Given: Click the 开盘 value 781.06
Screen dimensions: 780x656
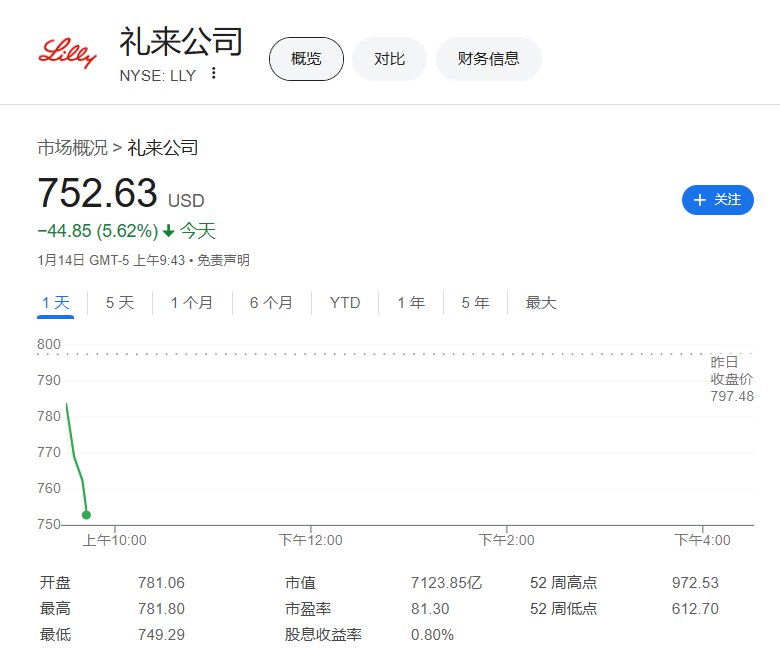Looking at the screenshot, I should 161,582.
